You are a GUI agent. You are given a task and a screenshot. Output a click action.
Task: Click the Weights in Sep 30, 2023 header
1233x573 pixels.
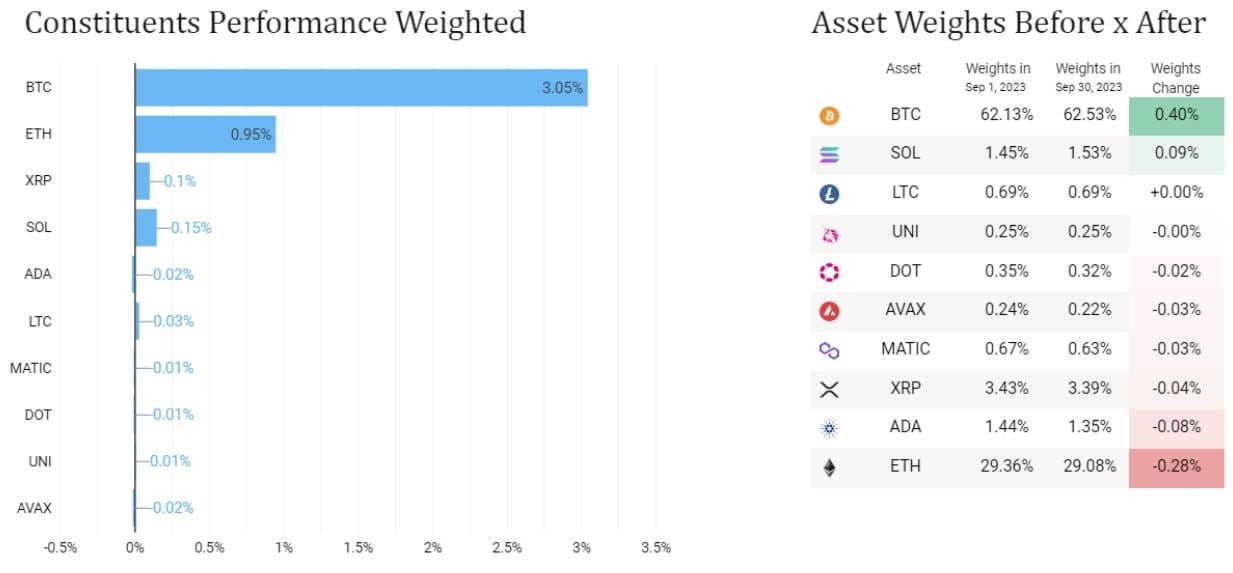pyautogui.click(x=1087, y=76)
